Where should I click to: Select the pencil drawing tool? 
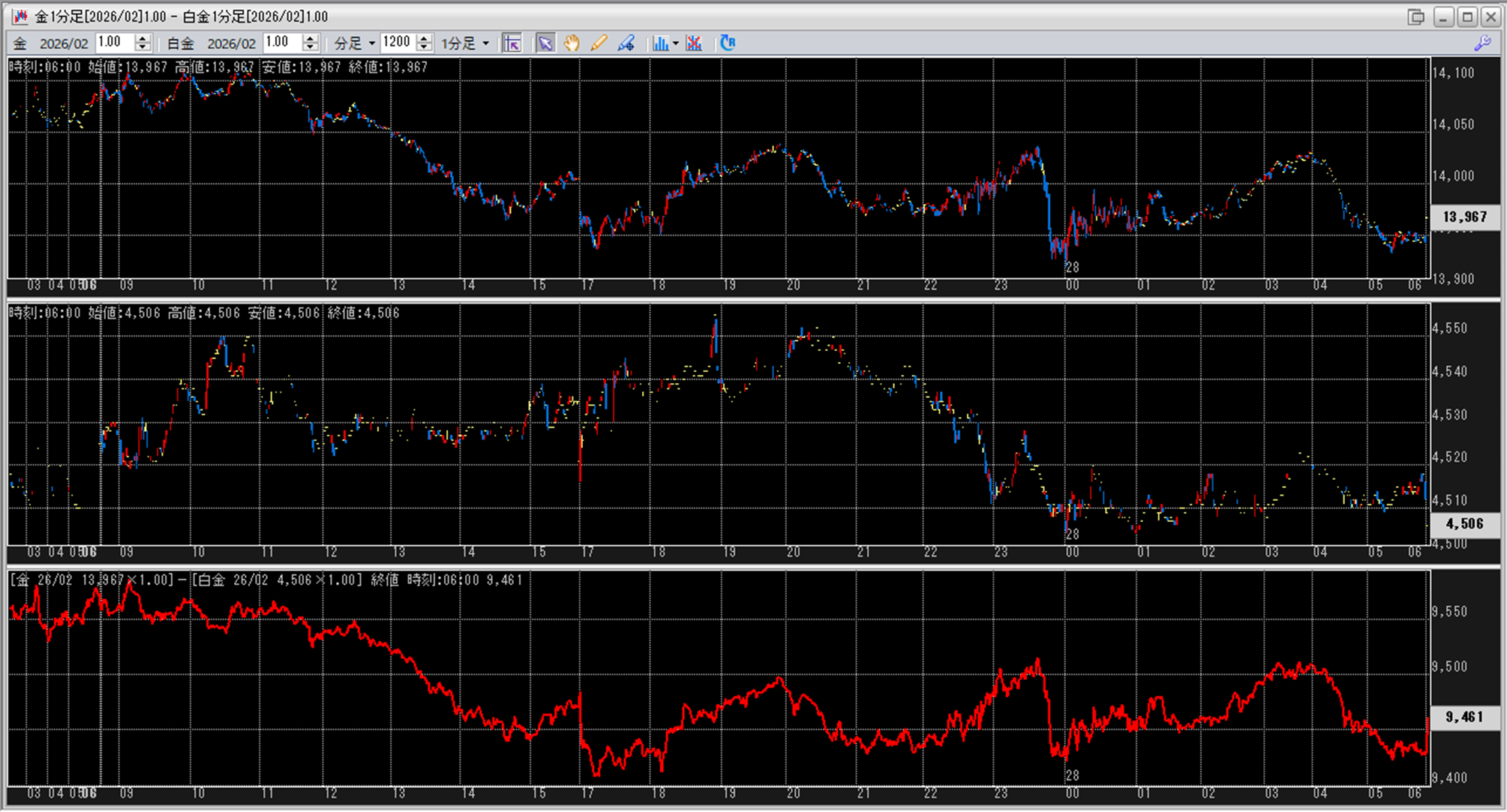pyautogui.click(x=599, y=43)
